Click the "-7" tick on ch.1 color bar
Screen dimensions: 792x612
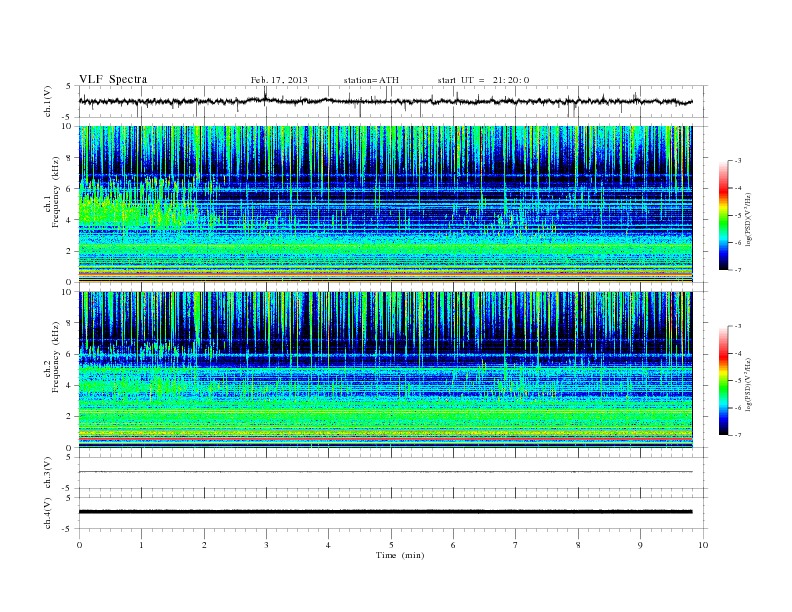pyautogui.click(x=738, y=270)
